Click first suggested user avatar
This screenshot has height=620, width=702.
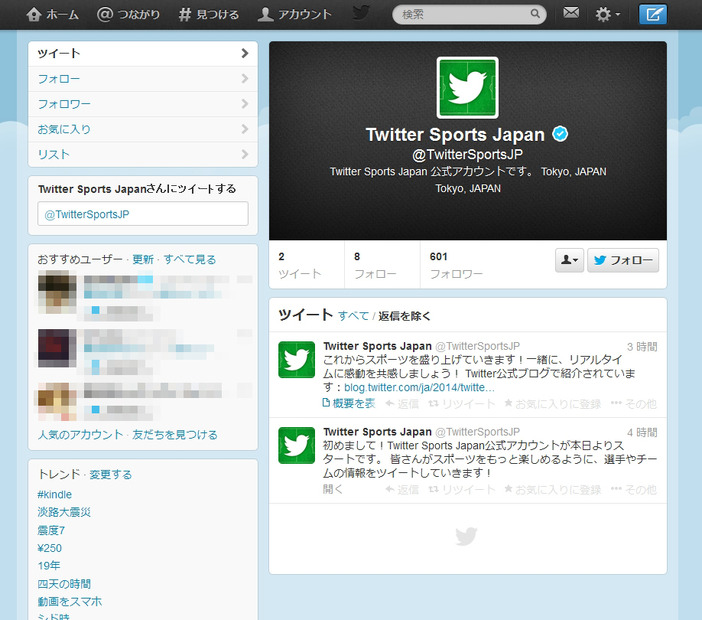click(x=57, y=292)
